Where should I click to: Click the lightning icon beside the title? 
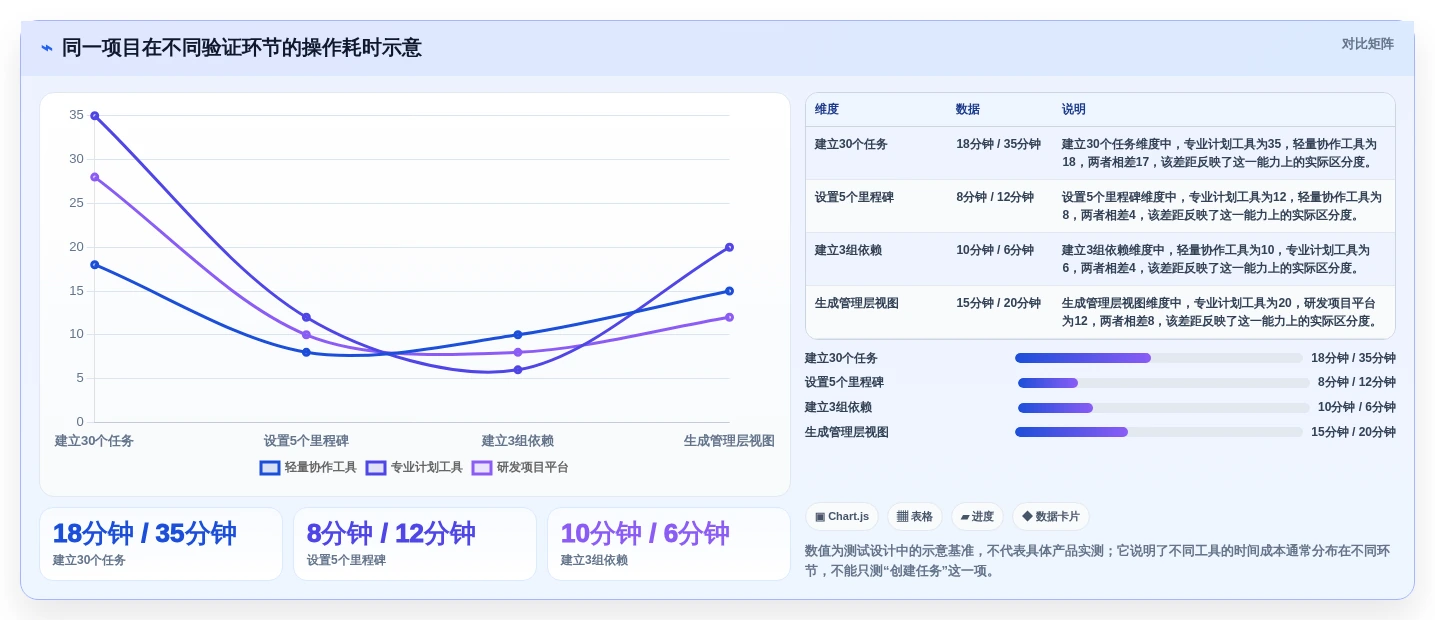pyautogui.click(x=47, y=48)
